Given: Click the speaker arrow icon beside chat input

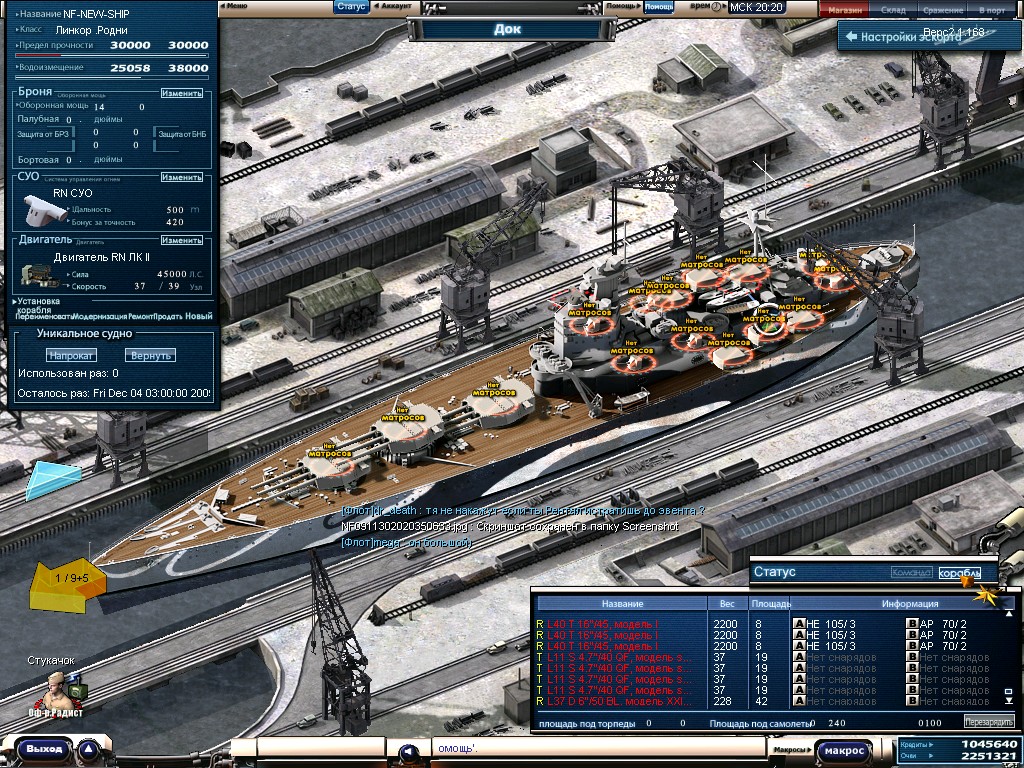Looking at the screenshot, I should [409, 752].
